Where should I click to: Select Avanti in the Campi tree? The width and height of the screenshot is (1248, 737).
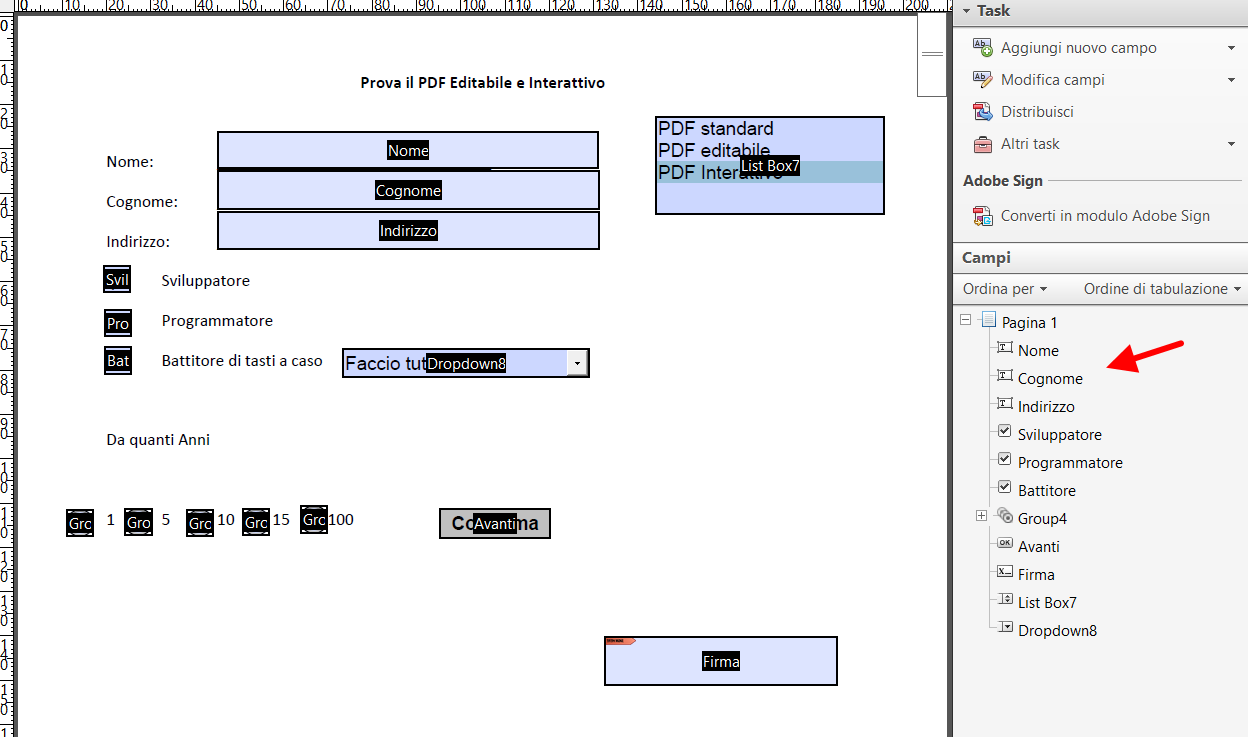click(1039, 547)
